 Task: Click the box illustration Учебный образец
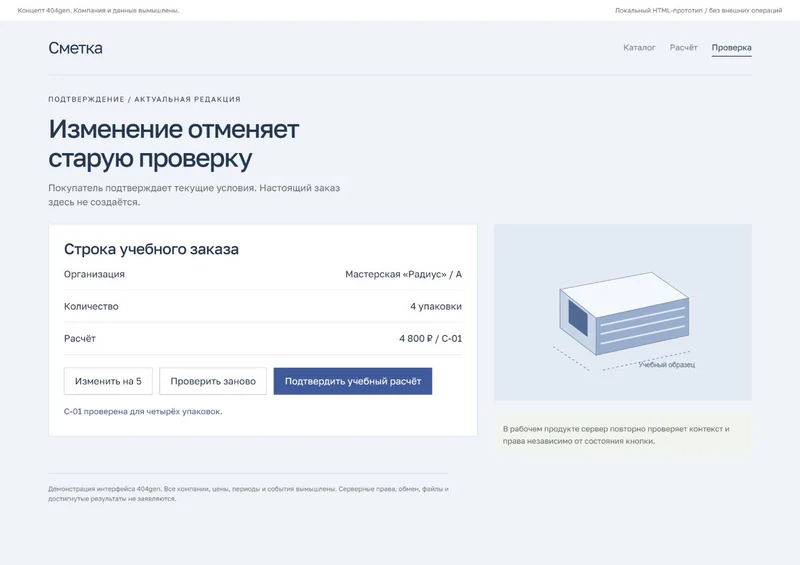[x=622, y=312]
